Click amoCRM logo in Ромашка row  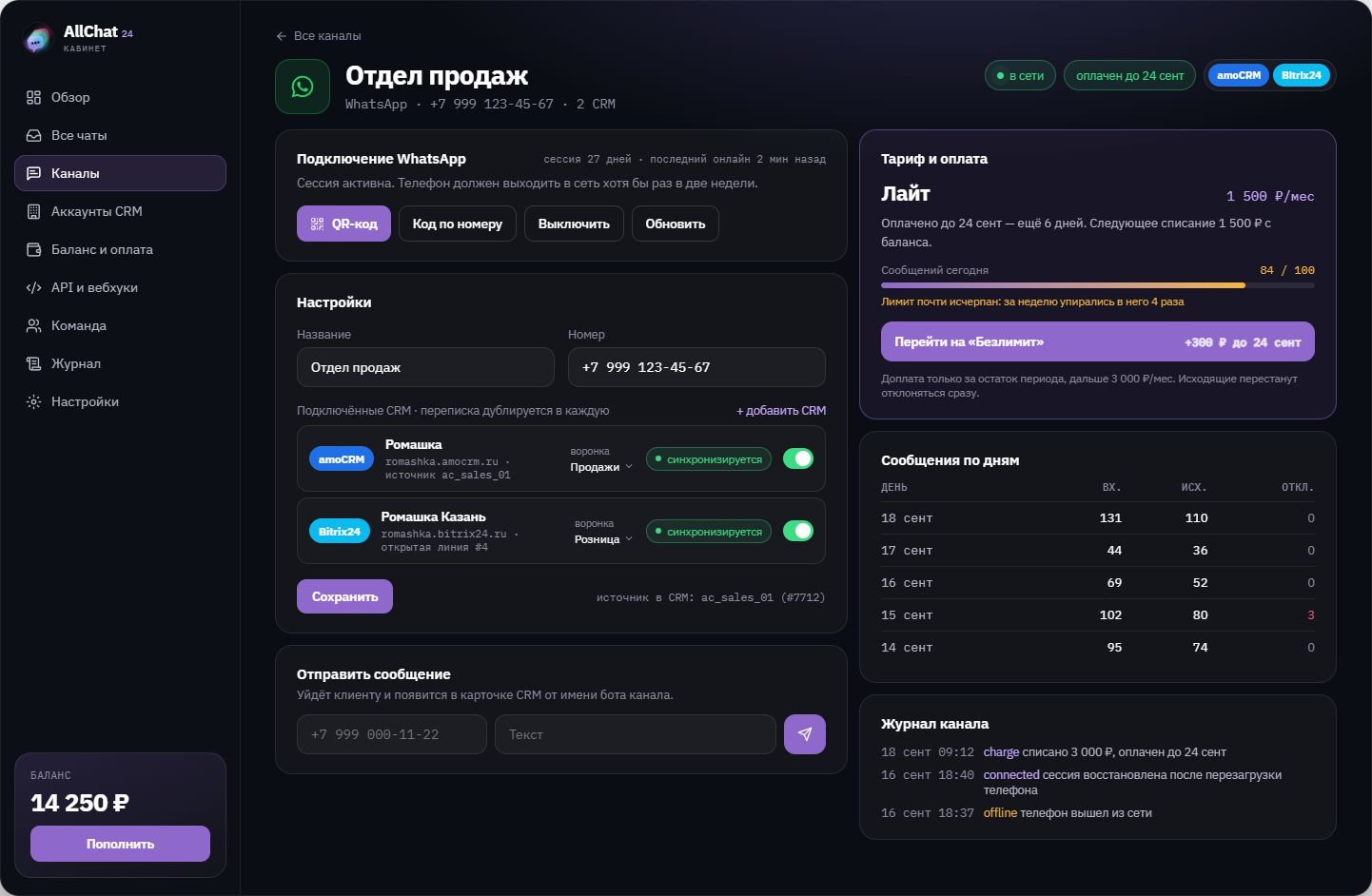[x=342, y=459]
